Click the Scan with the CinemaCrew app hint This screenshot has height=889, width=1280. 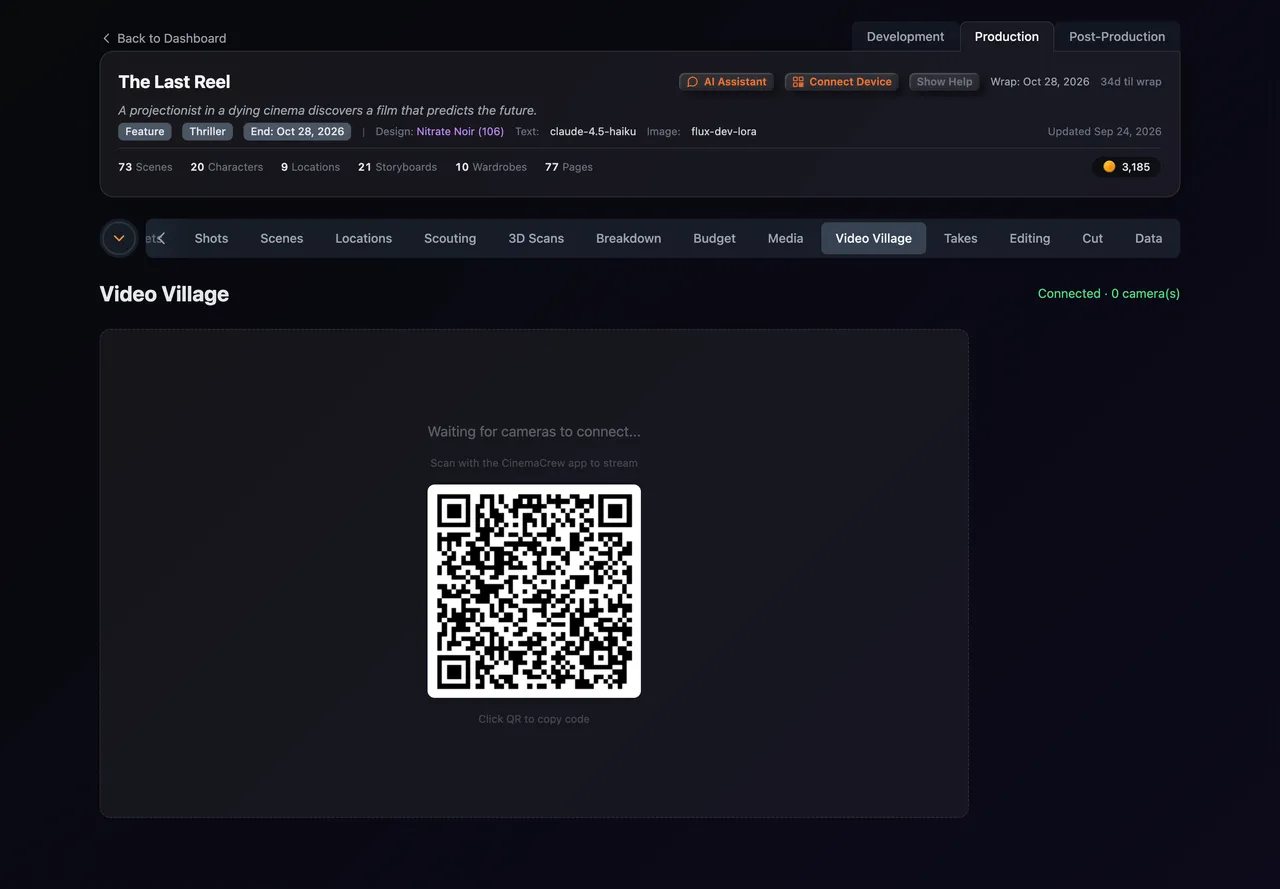534,463
